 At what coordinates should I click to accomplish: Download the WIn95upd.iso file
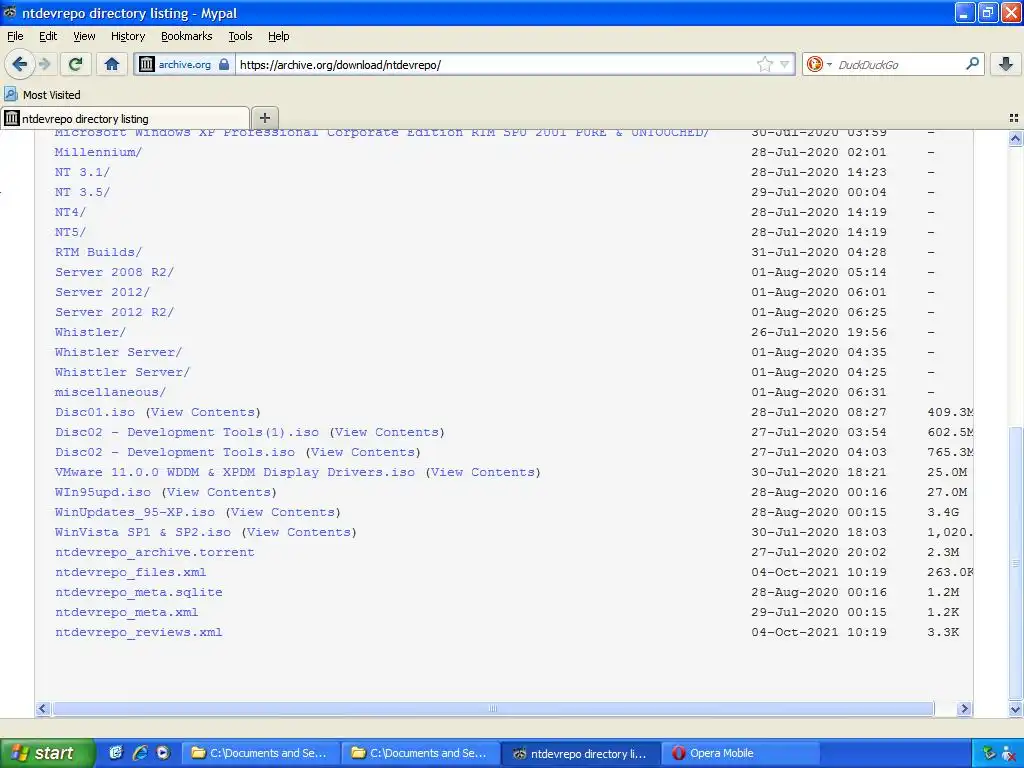(x=103, y=492)
